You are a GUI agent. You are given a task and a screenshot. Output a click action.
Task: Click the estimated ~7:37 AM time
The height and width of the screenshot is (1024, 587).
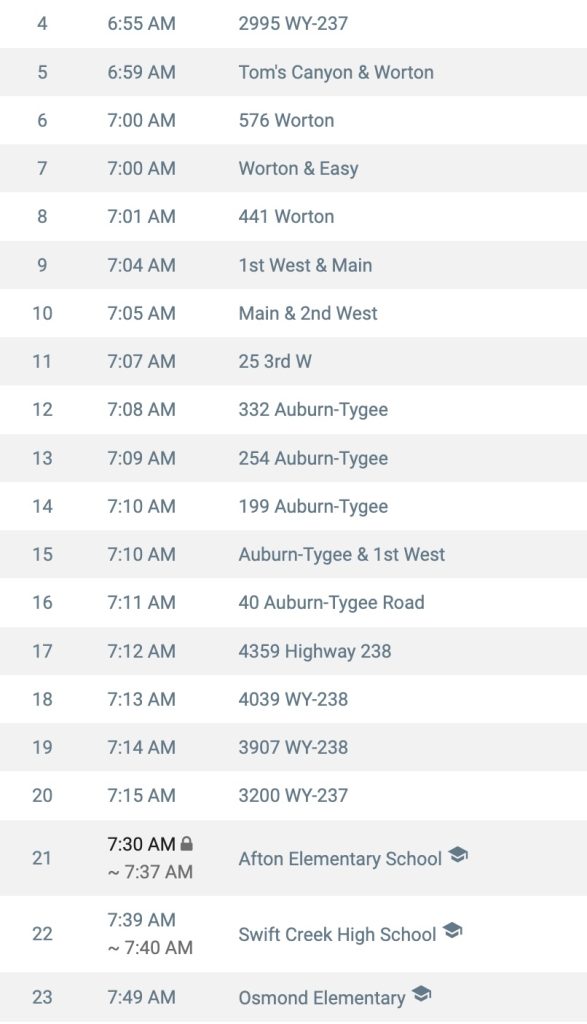[x=150, y=872]
